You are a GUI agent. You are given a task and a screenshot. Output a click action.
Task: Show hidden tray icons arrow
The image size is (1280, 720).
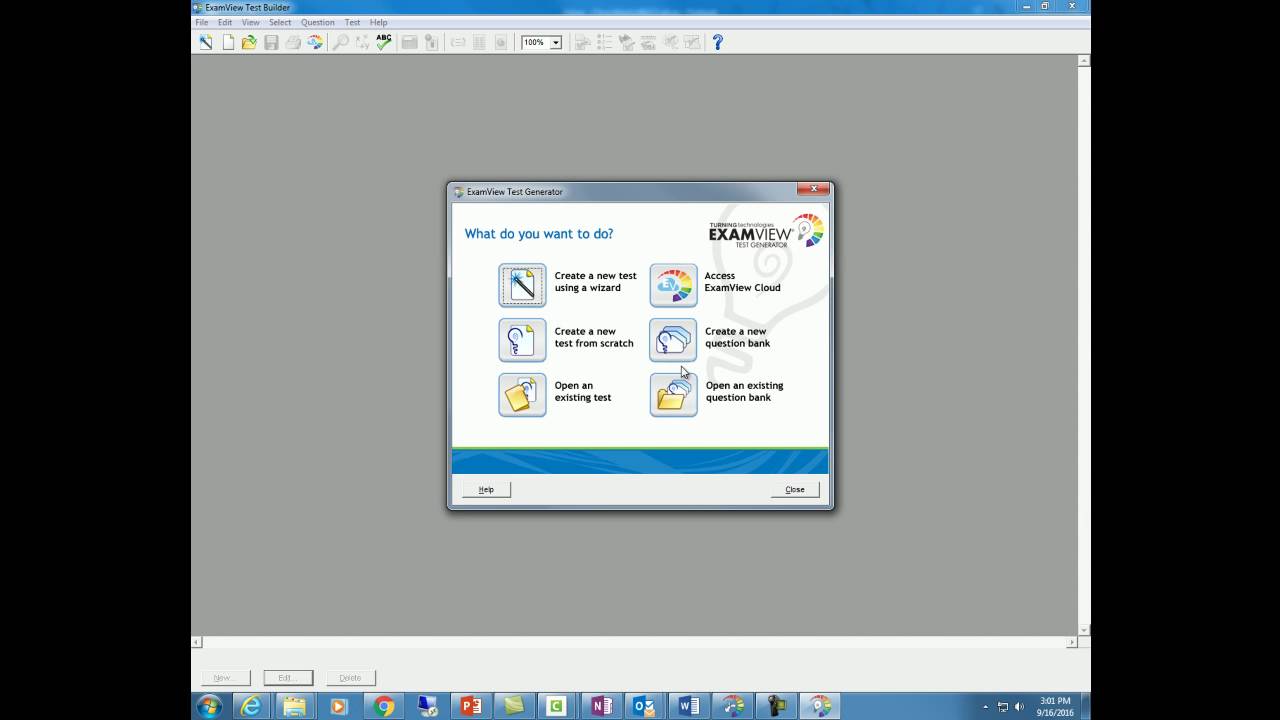point(986,707)
